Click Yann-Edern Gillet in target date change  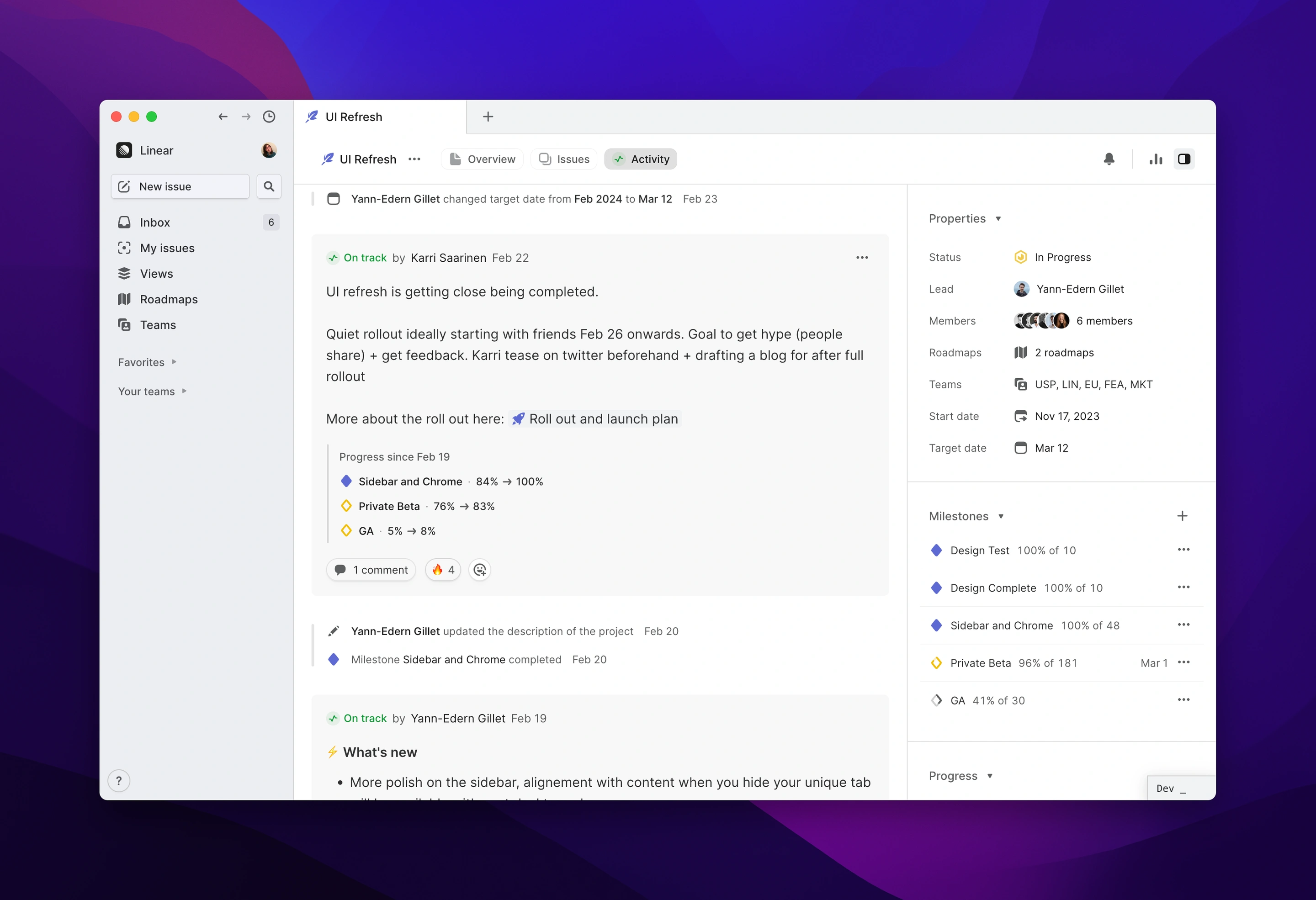click(x=395, y=199)
